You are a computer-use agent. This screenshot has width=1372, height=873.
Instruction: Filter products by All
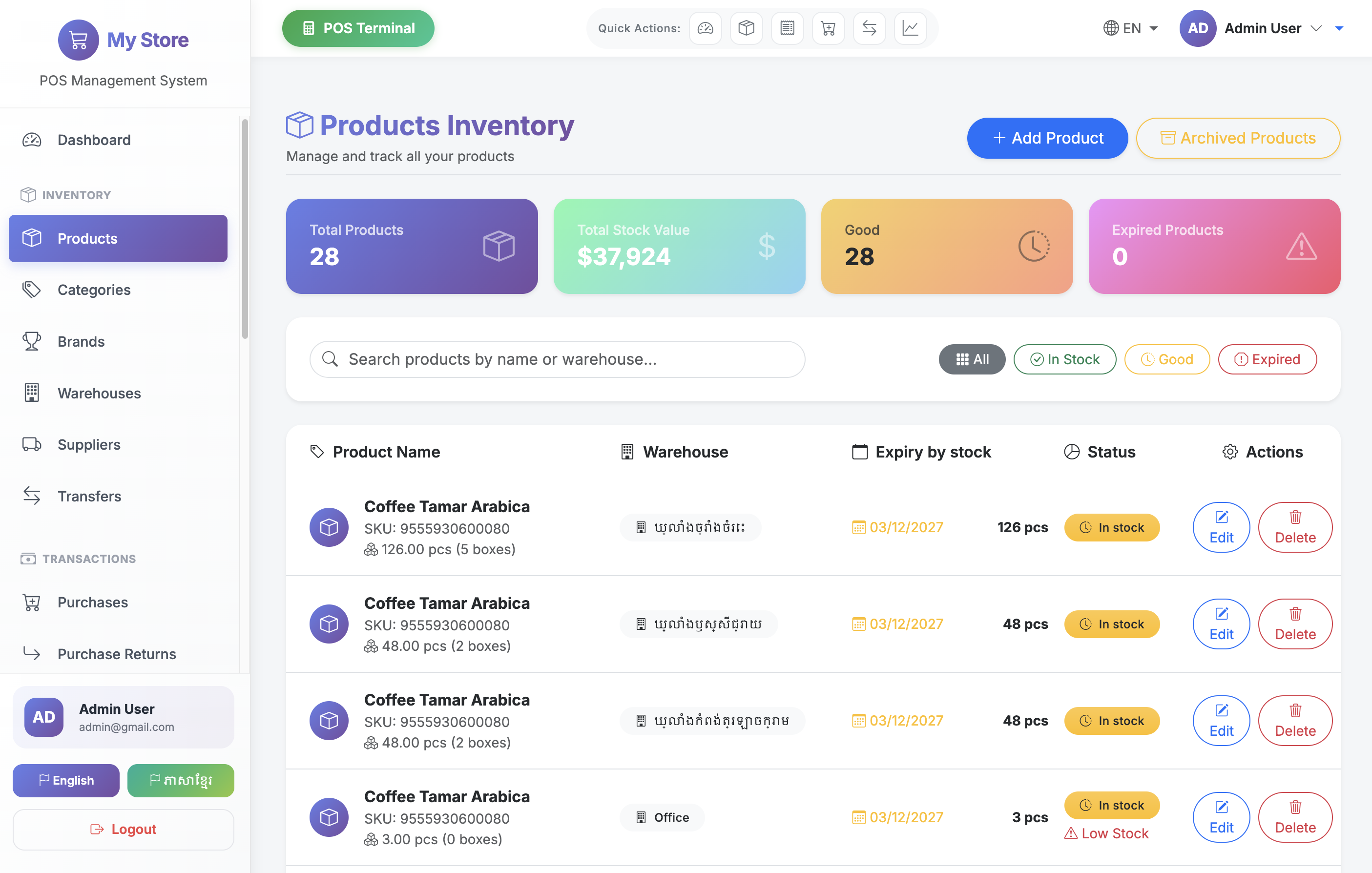(972, 359)
